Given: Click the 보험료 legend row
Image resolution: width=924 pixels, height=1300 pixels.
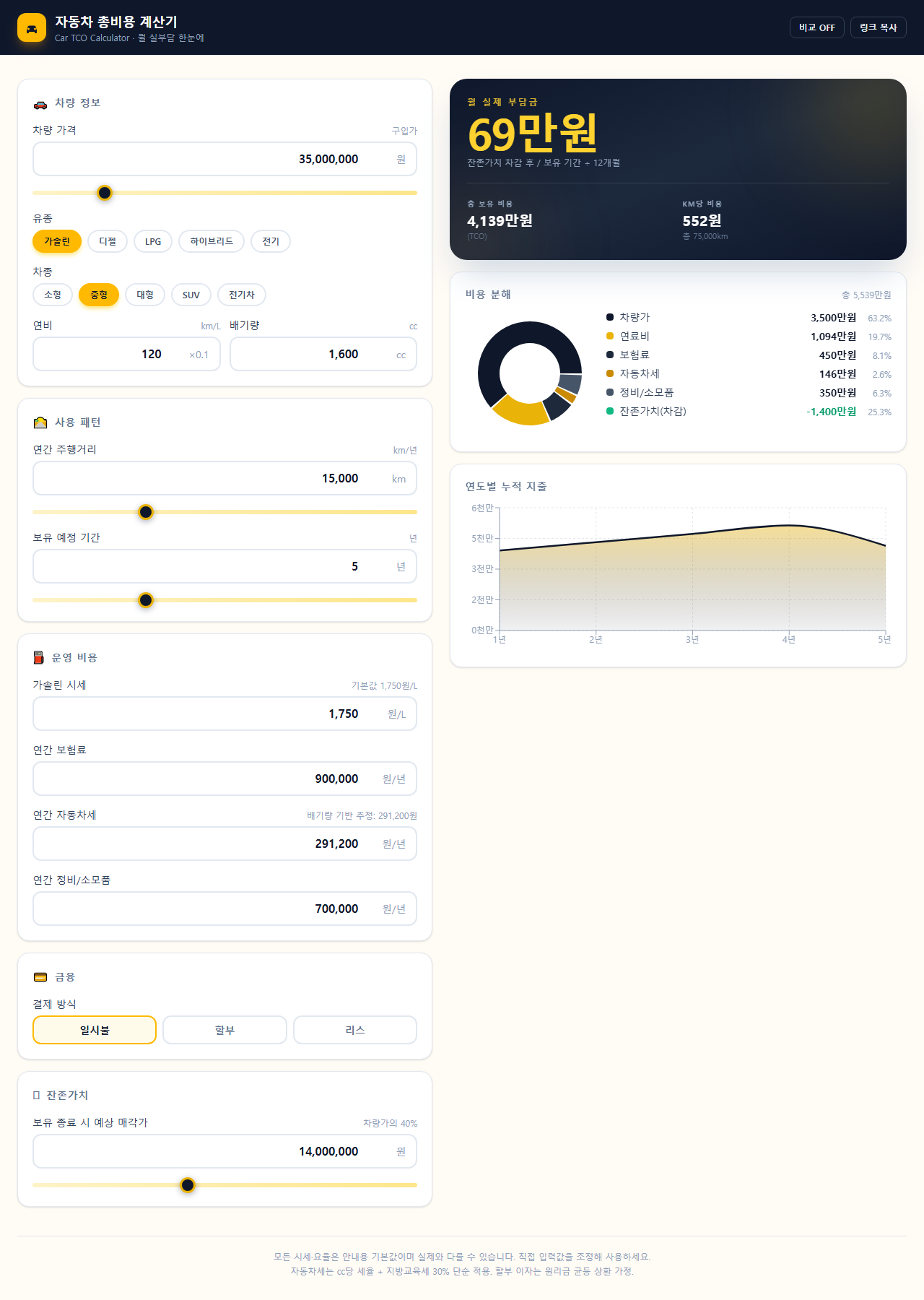Looking at the screenshot, I should coord(749,355).
